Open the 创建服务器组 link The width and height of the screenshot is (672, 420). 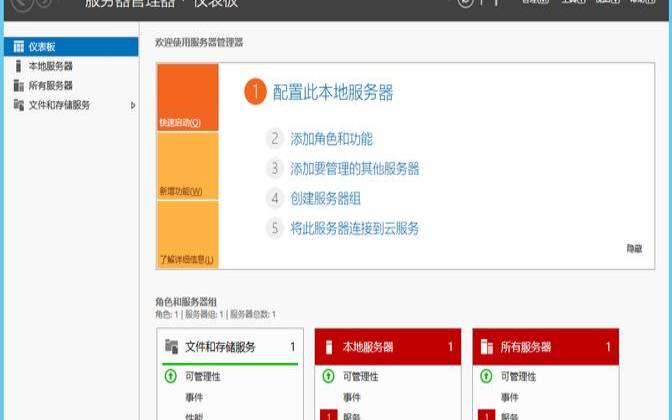[x=325, y=198]
